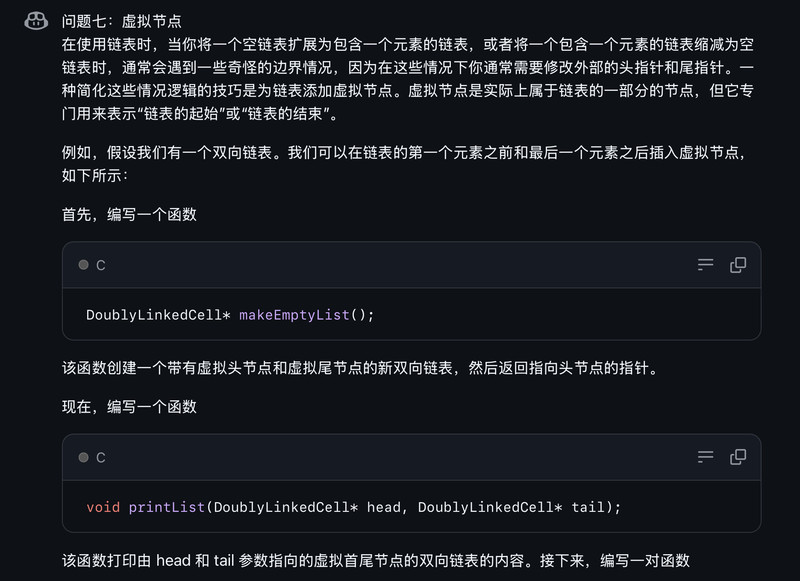This screenshot has height=581, width=800.
Task: Copy the makeEmptyList code block
Action: (x=738, y=265)
